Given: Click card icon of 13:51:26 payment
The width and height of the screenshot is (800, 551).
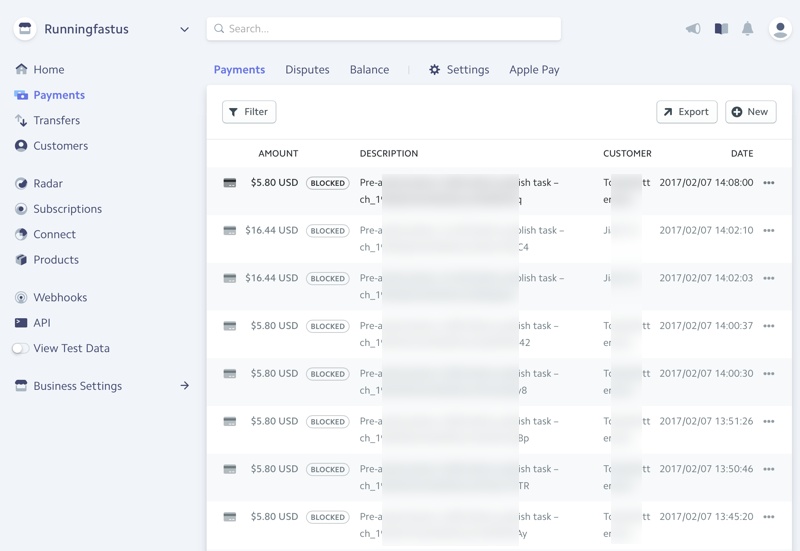Looking at the screenshot, I should tap(230, 421).
